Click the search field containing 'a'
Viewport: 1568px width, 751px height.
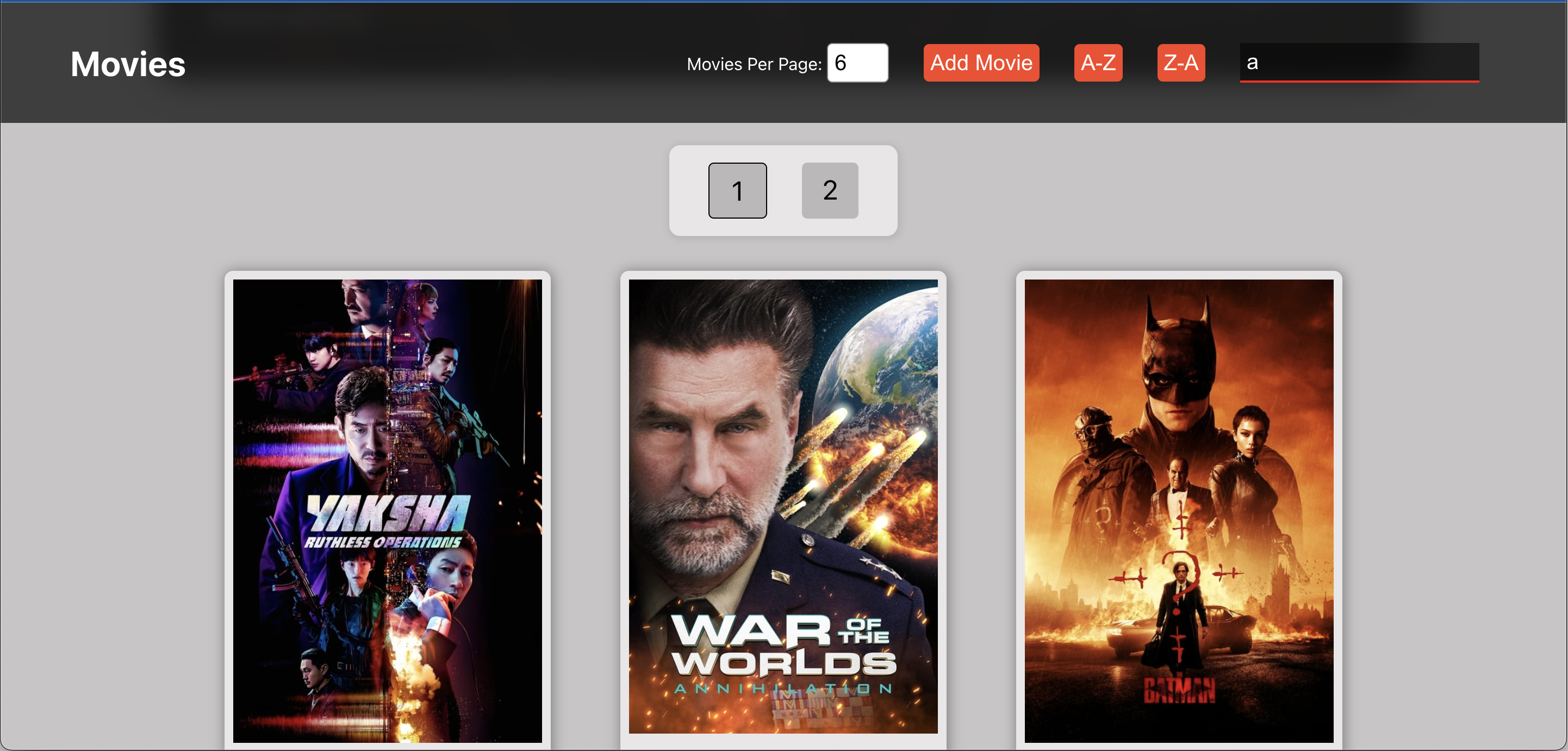[x=1359, y=62]
